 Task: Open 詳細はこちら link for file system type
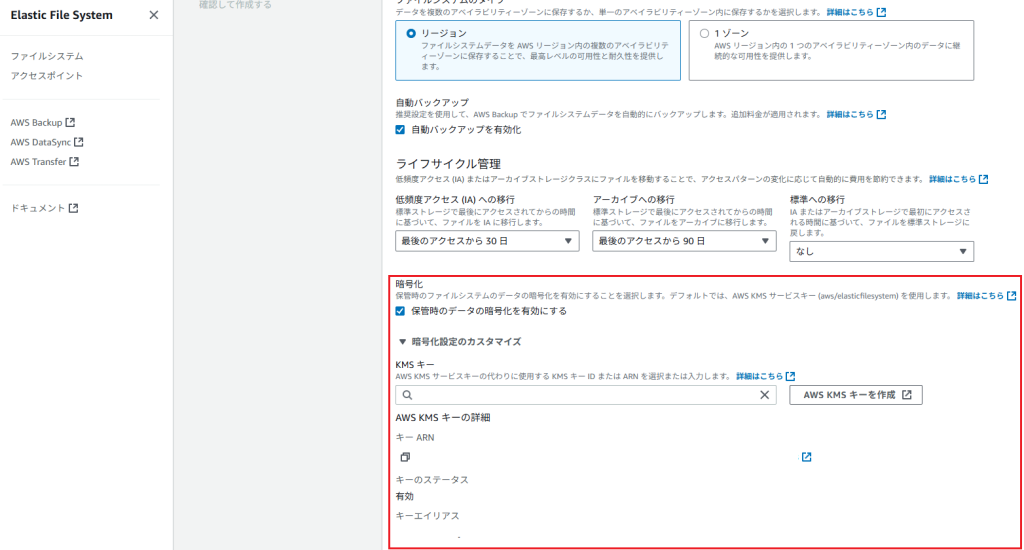coord(856,12)
